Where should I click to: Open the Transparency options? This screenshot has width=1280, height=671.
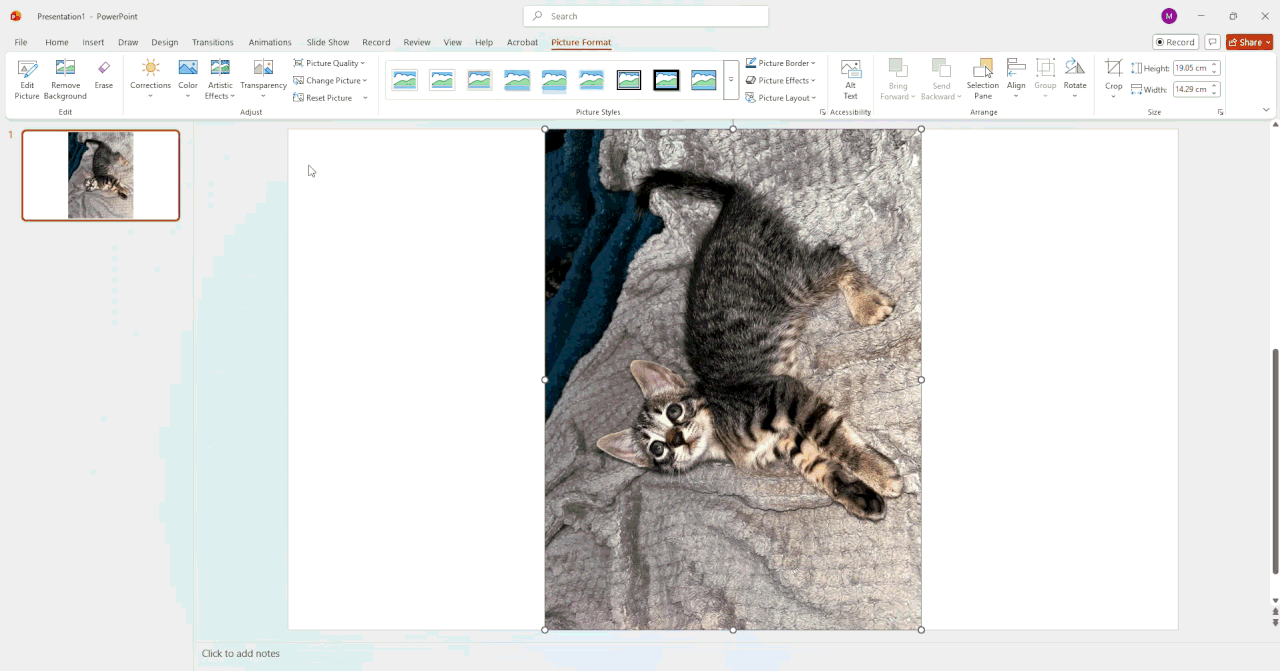pos(263,79)
